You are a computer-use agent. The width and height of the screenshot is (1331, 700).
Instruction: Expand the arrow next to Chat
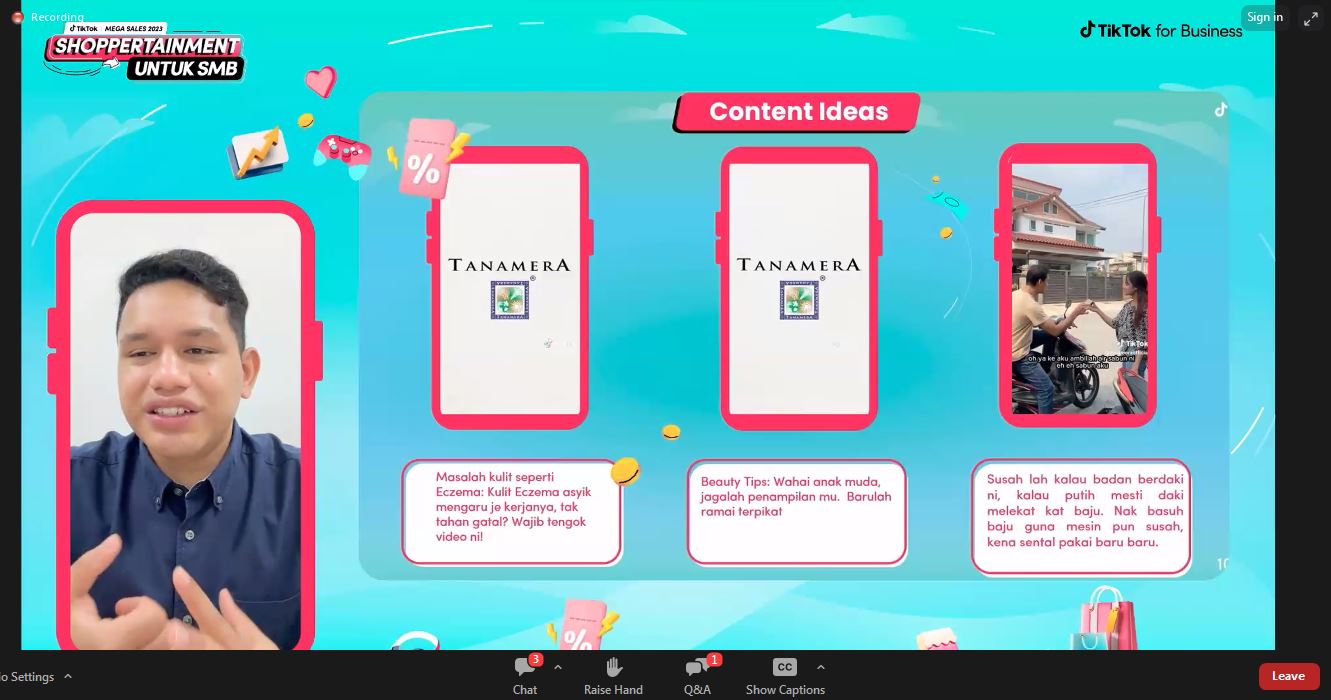click(x=558, y=668)
